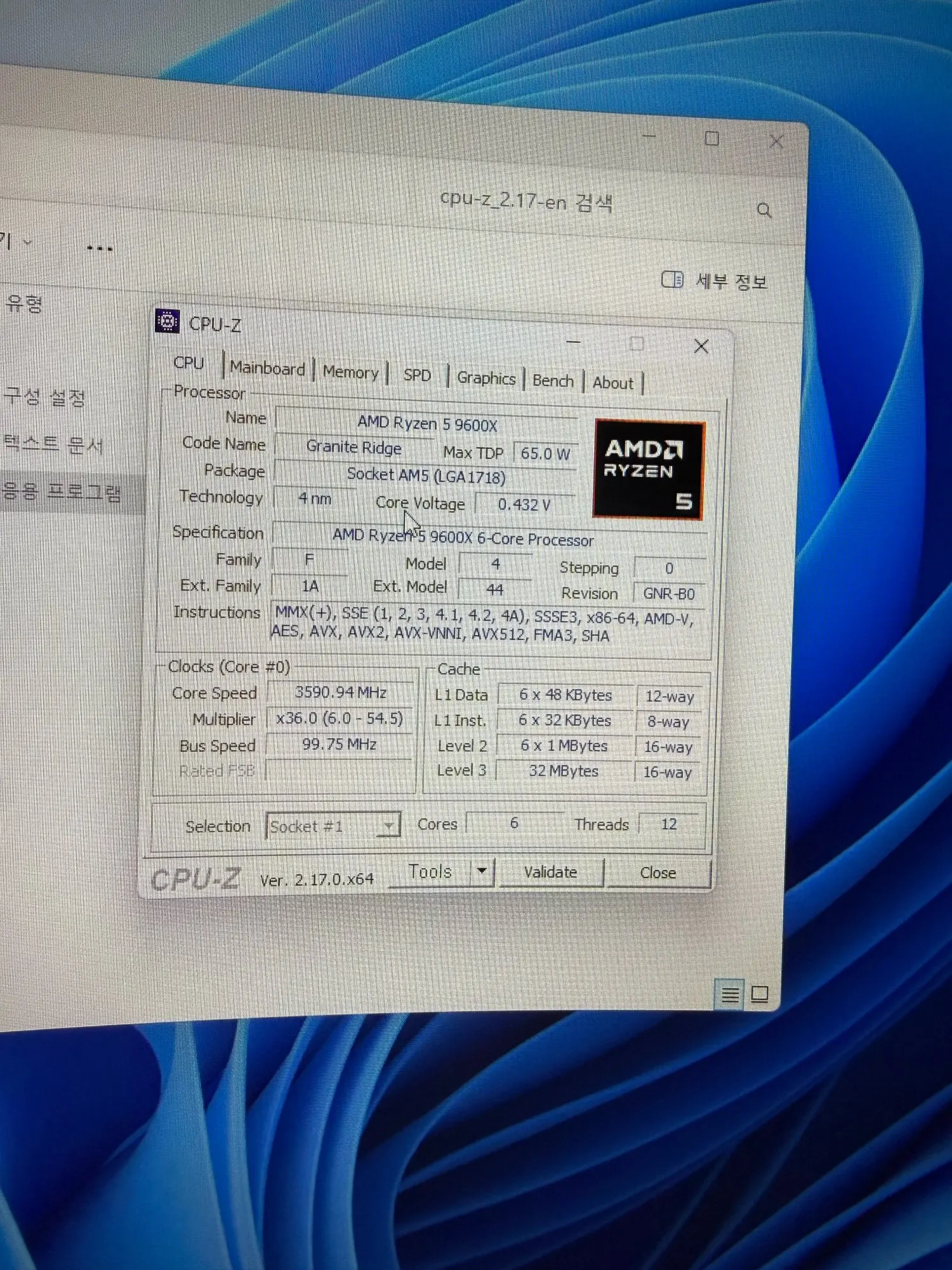The image size is (952, 1270).
Task: Open the details pane icon in Explorer
Action: coord(672,279)
